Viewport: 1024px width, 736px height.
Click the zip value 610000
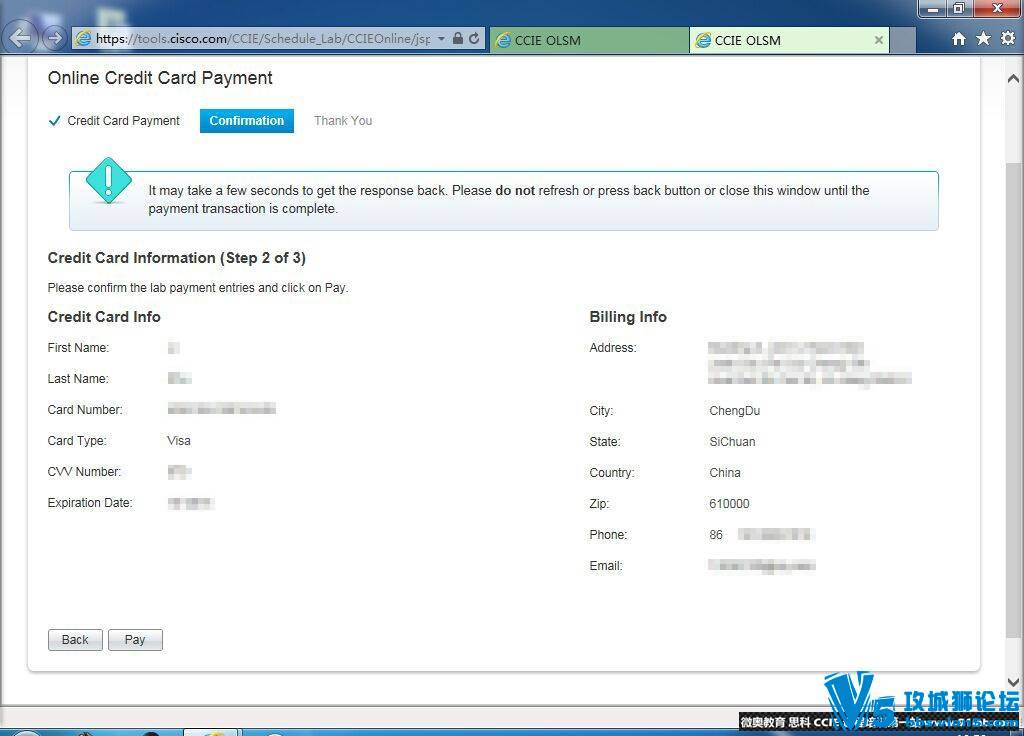pyautogui.click(x=729, y=504)
